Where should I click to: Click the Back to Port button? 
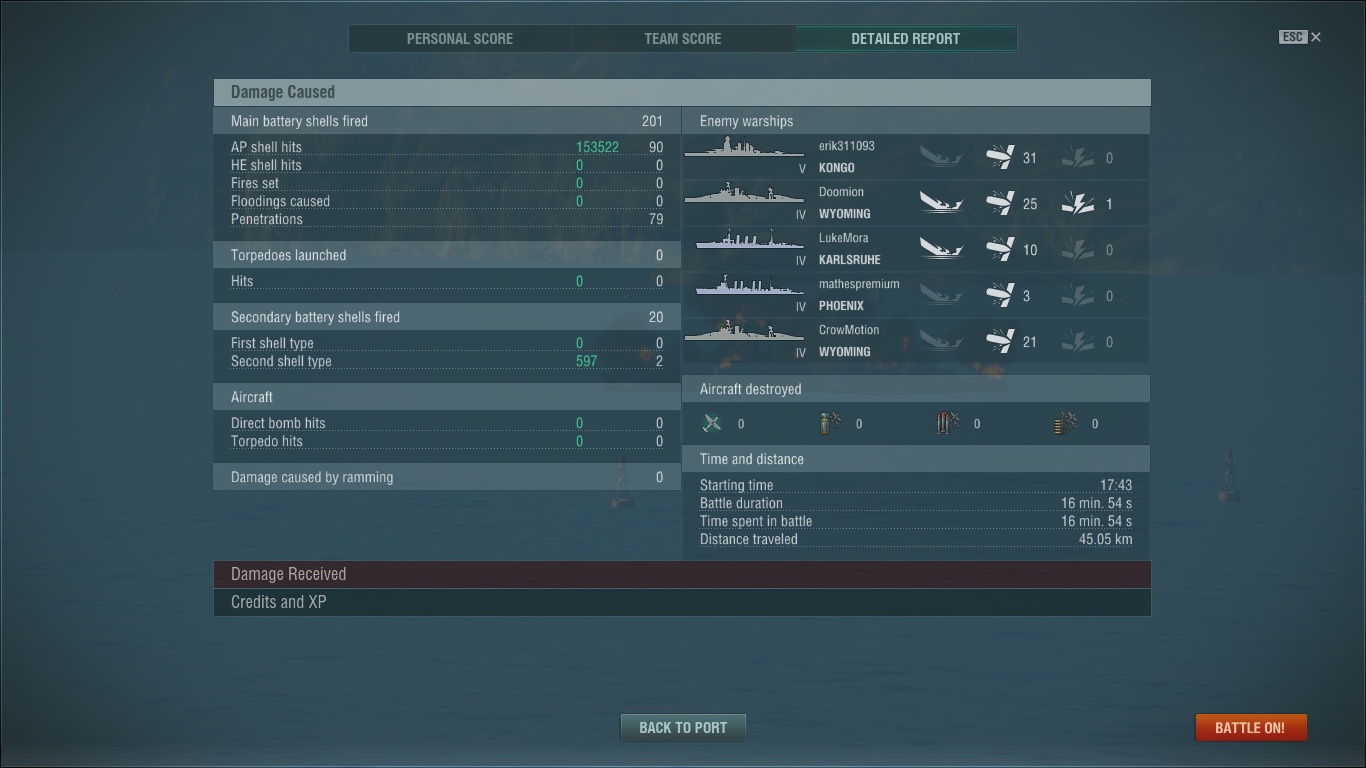[683, 727]
